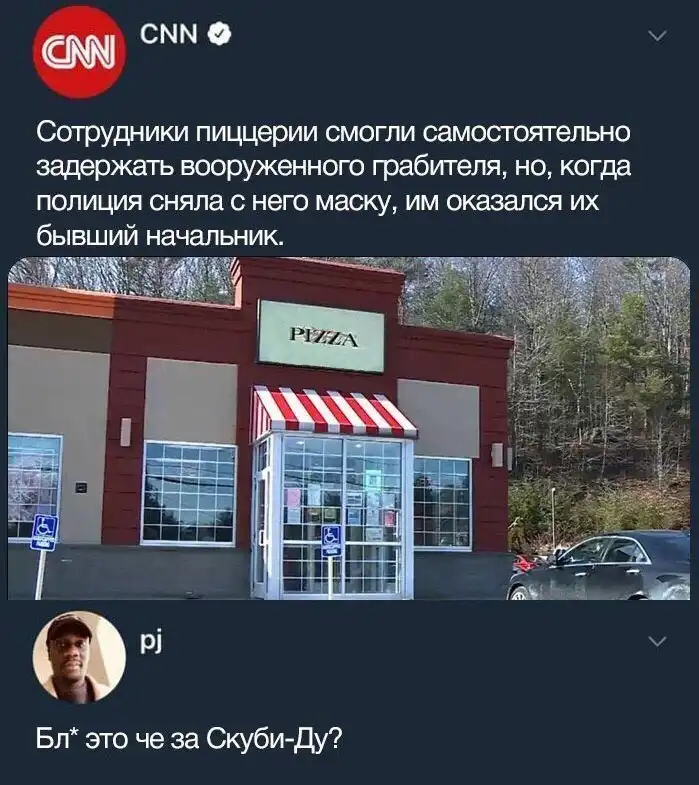Click the CNN tweet text about пиццерии

(x=333, y=184)
